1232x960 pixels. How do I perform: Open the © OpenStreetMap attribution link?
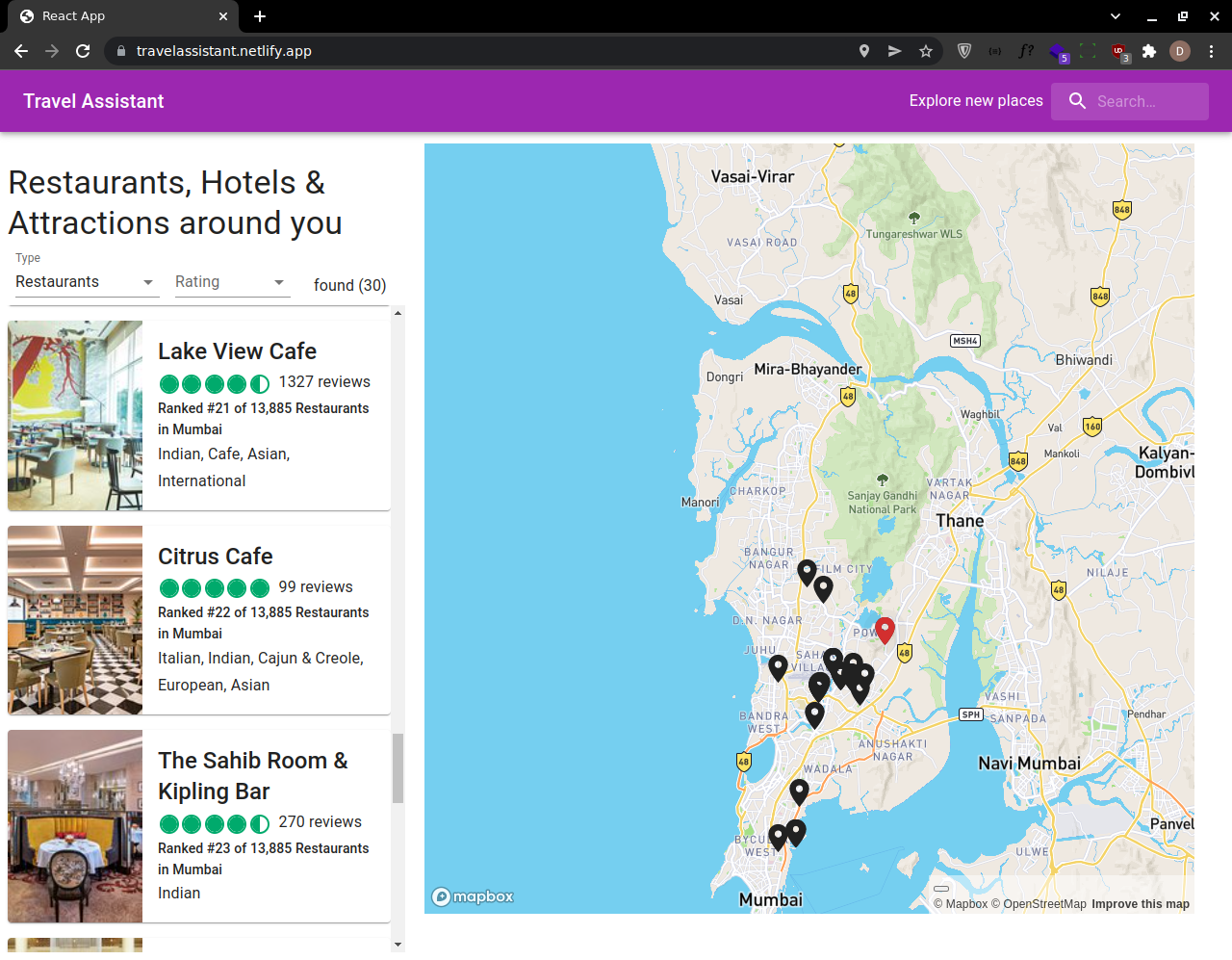coord(1039,904)
